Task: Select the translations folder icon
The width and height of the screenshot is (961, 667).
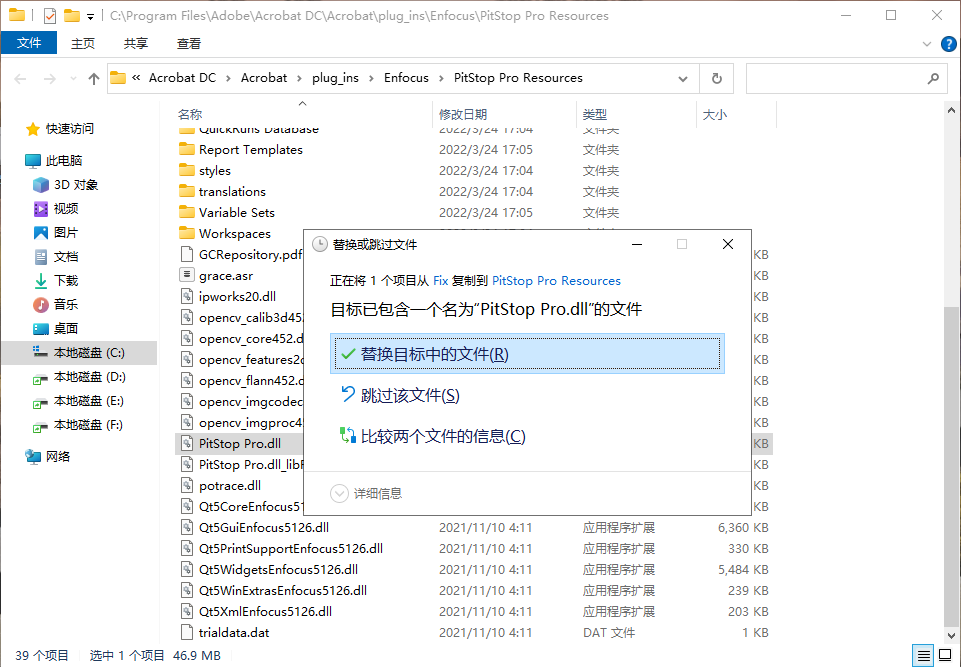Action: pos(187,191)
